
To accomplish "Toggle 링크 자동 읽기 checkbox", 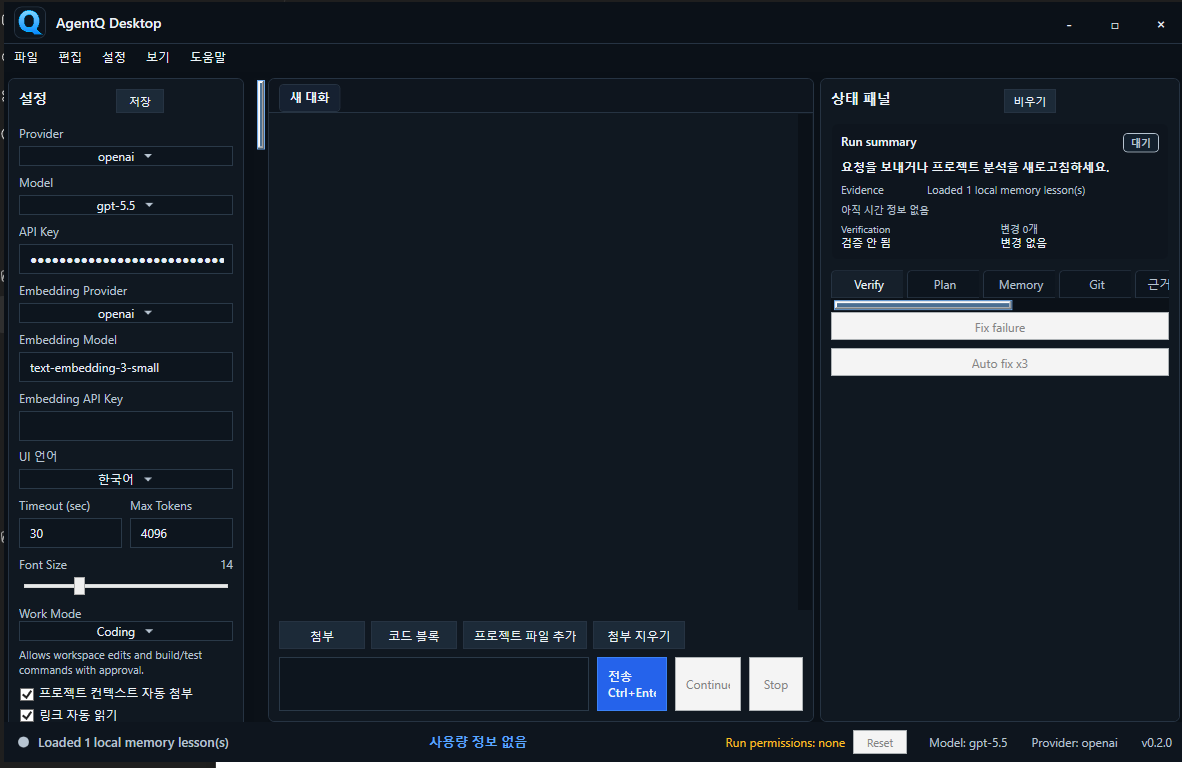I will [x=27, y=715].
